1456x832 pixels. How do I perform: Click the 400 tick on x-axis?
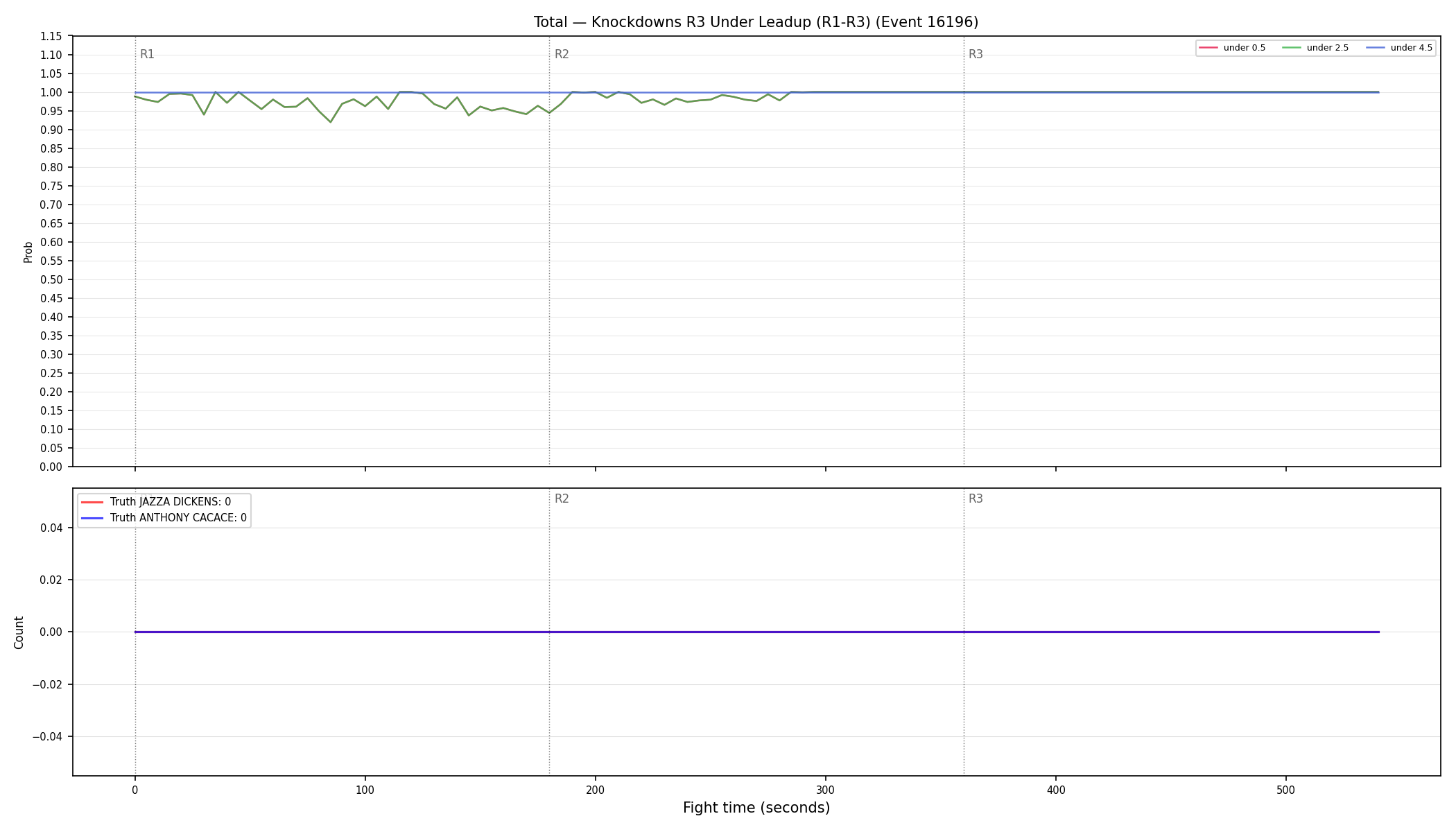click(1056, 790)
